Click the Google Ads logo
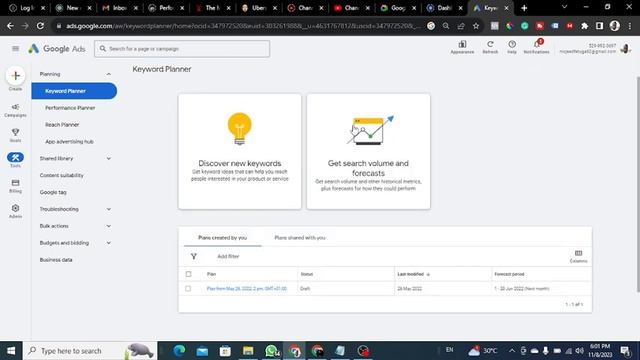The width and height of the screenshot is (640, 360). point(57,49)
